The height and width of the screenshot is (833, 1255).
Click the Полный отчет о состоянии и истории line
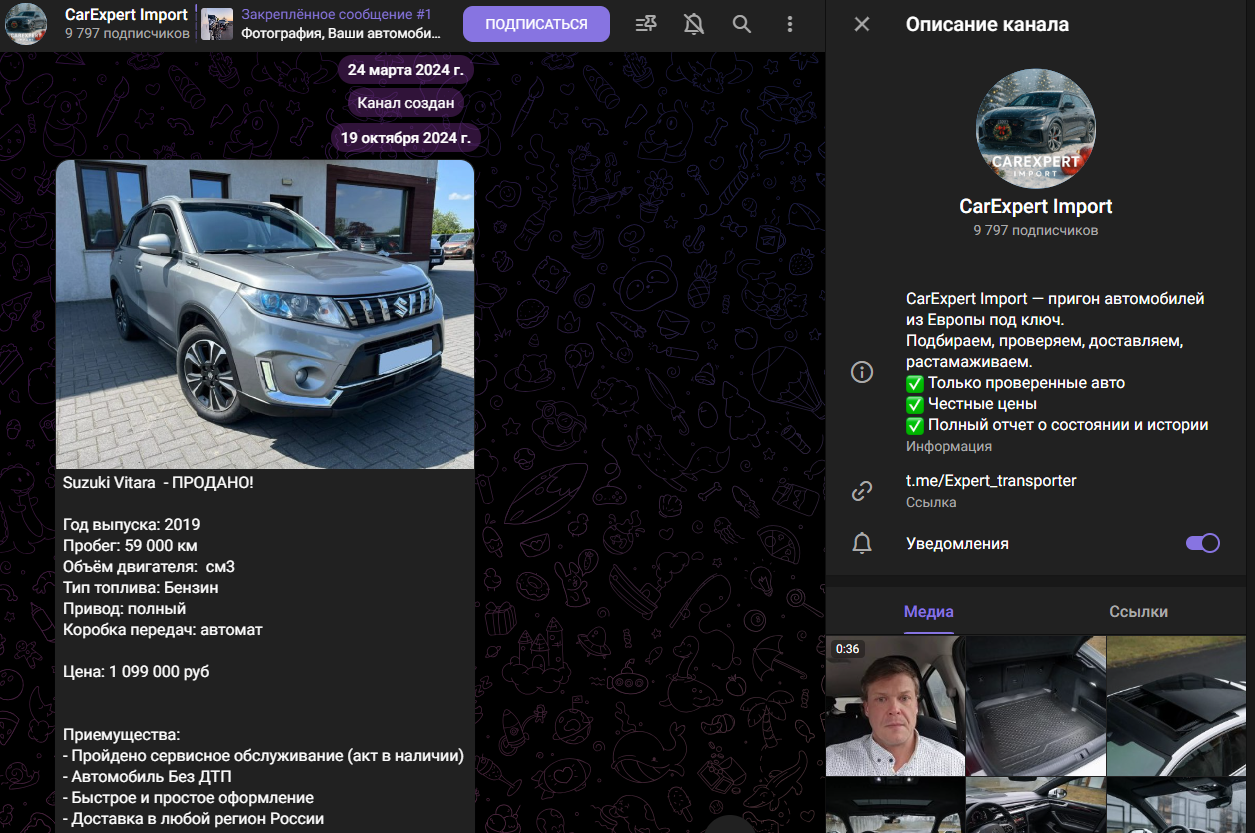click(1057, 424)
